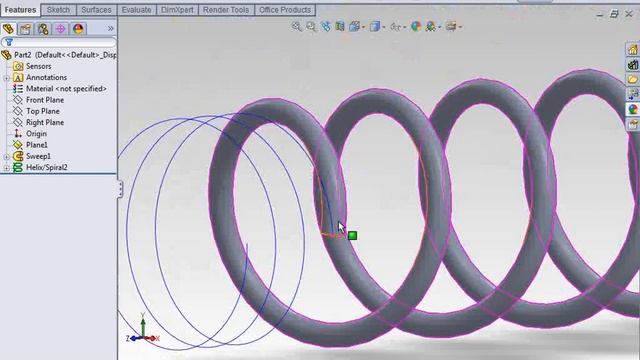Click the View Orientation icon
Image resolution: width=640 pixels, height=360 pixels.
coord(354,27)
